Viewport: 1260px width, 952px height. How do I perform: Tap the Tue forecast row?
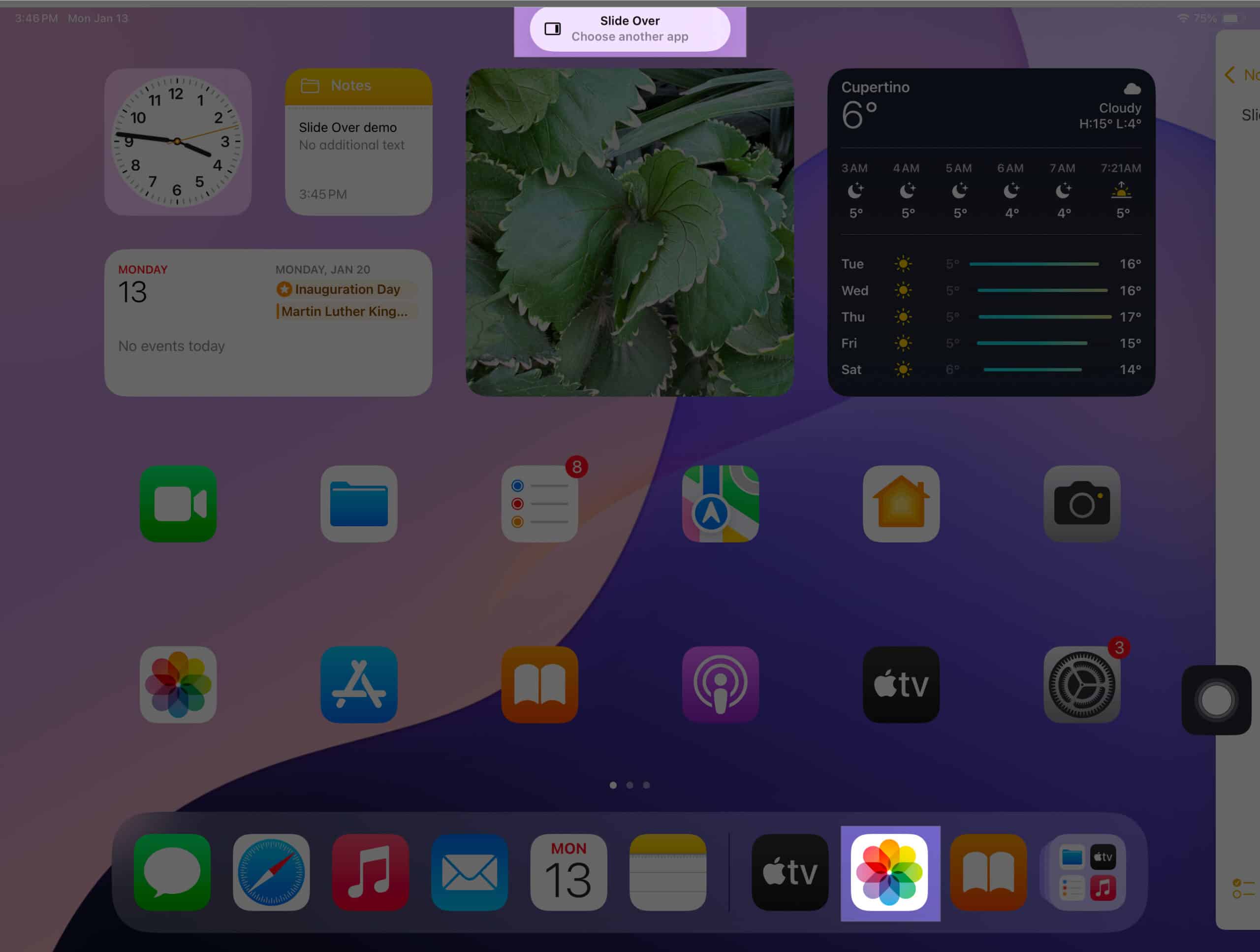pyautogui.click(x=991, y=264)
